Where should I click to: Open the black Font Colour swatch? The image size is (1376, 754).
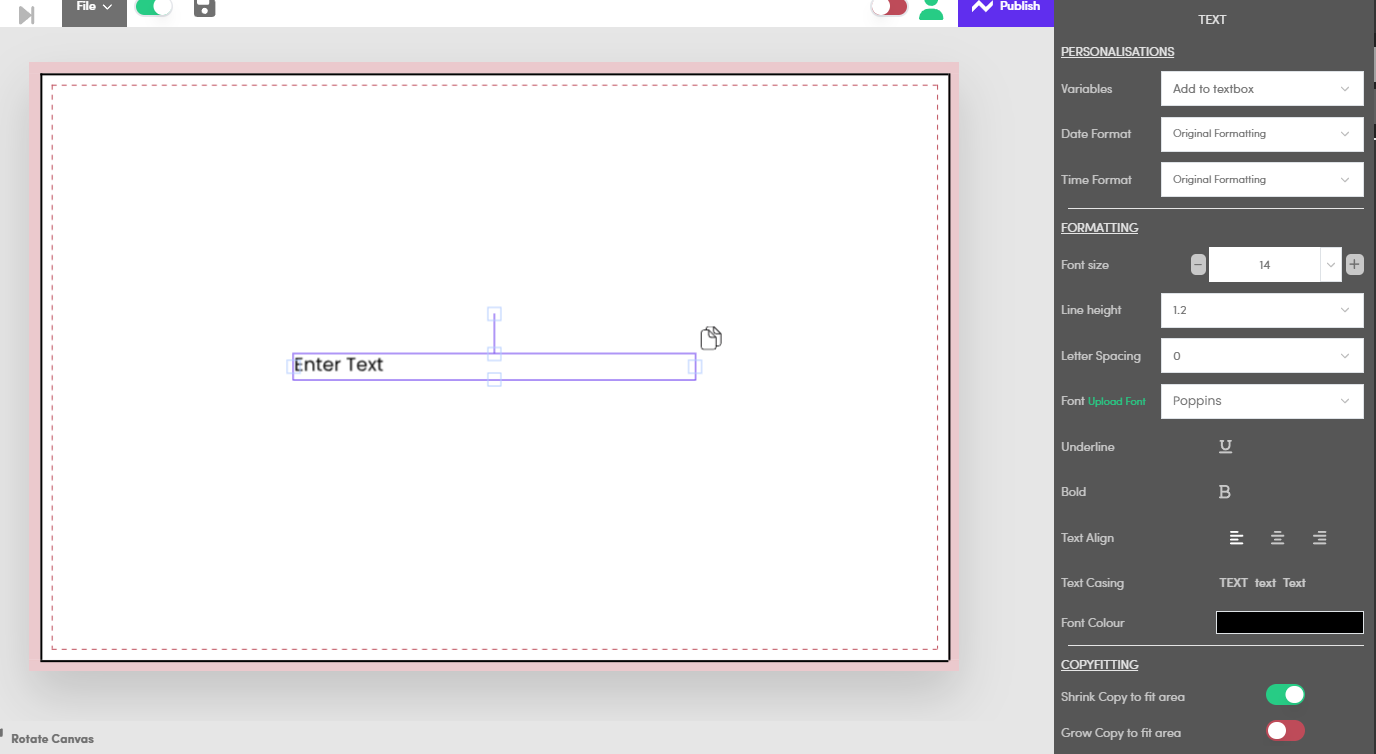[x=1289, y=623]
